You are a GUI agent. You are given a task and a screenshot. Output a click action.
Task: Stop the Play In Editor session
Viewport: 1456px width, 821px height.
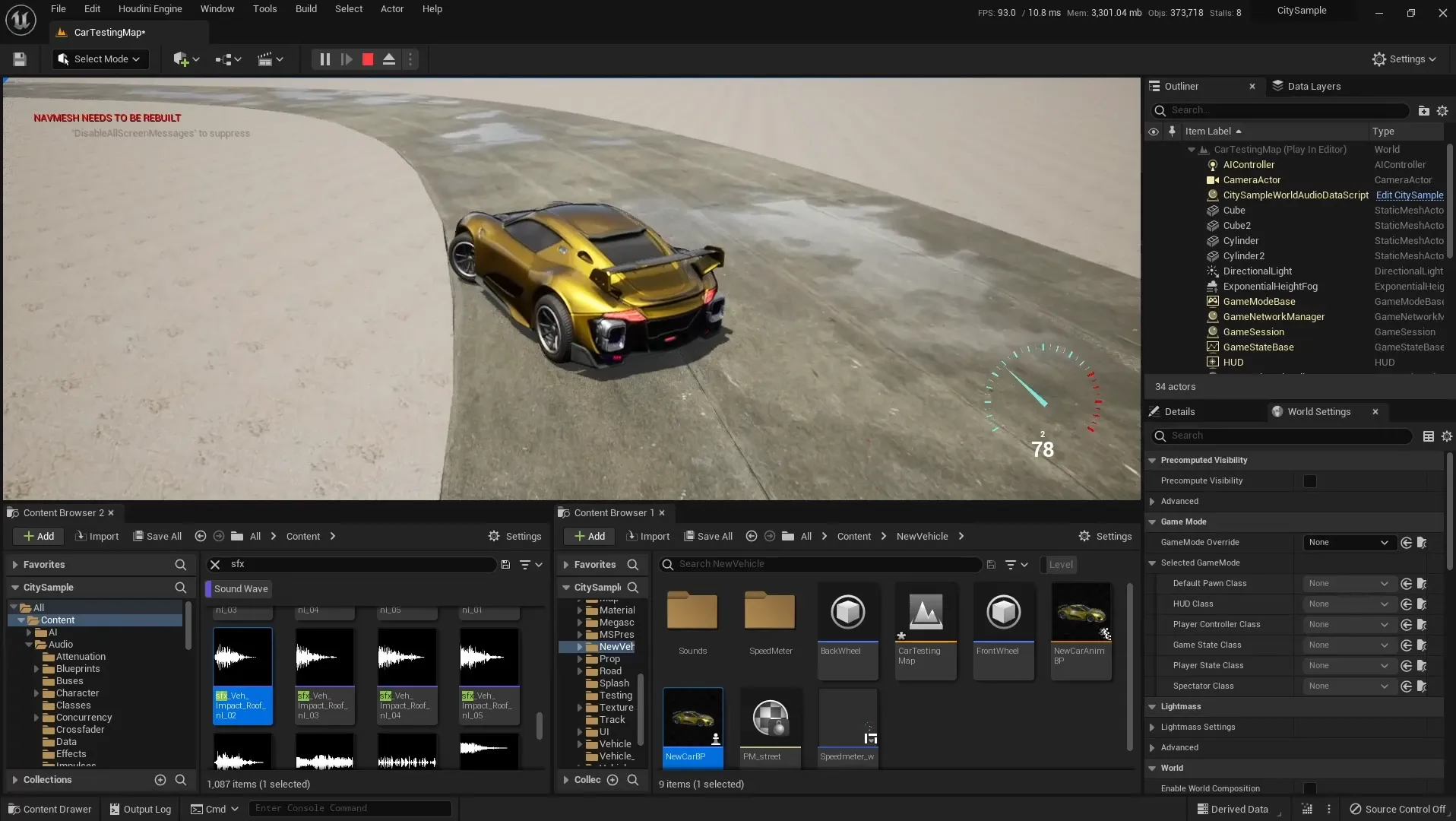(x=368, y=59)
